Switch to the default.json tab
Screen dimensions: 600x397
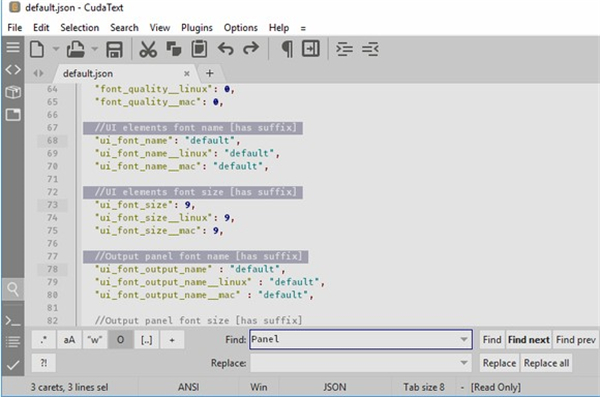pos(88,74)
